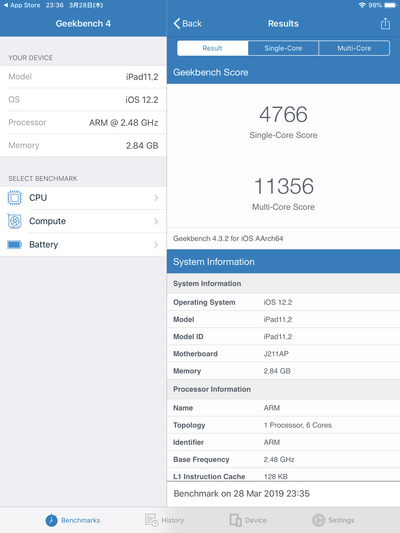Viewport: 400px width, 533px height.
Task: Tap the 4766 single-core score
Action: click(283, 115)
